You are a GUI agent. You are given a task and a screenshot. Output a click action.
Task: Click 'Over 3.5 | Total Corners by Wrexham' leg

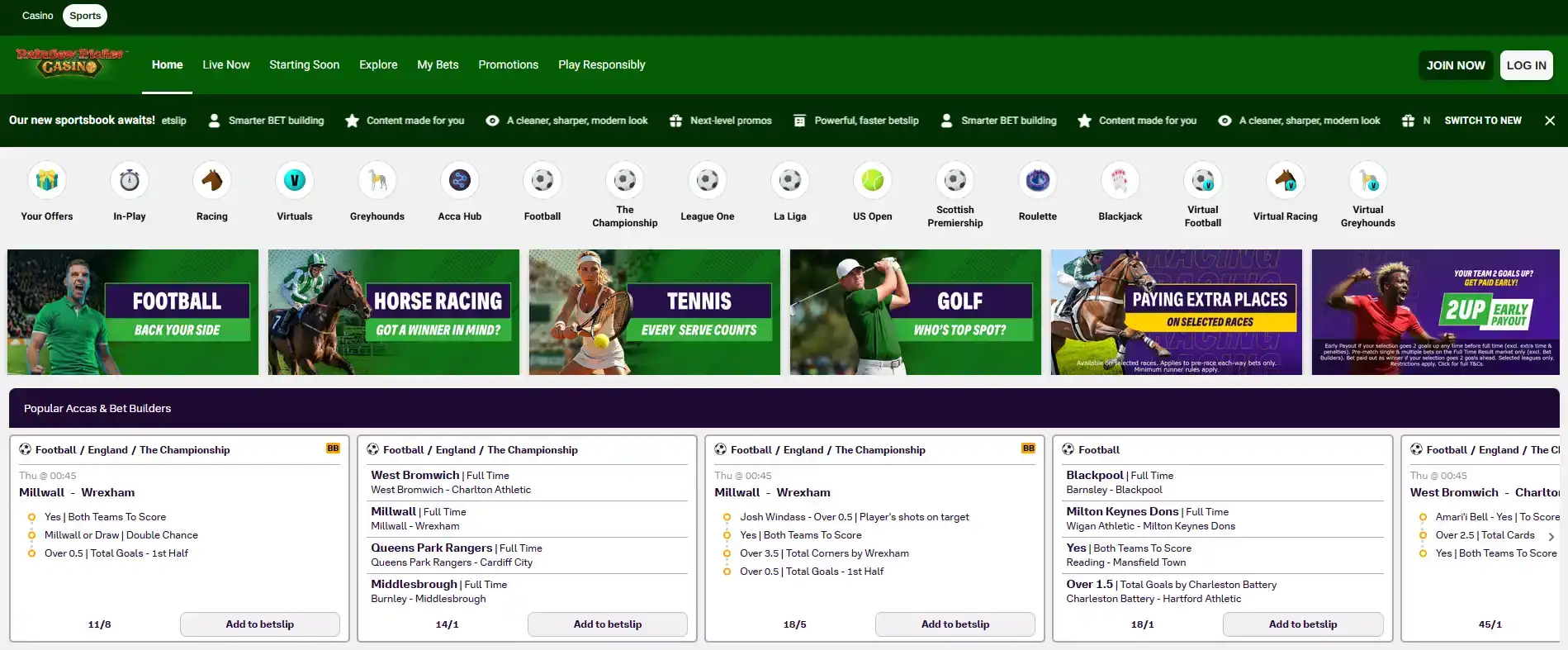click(x=824, y=553)
